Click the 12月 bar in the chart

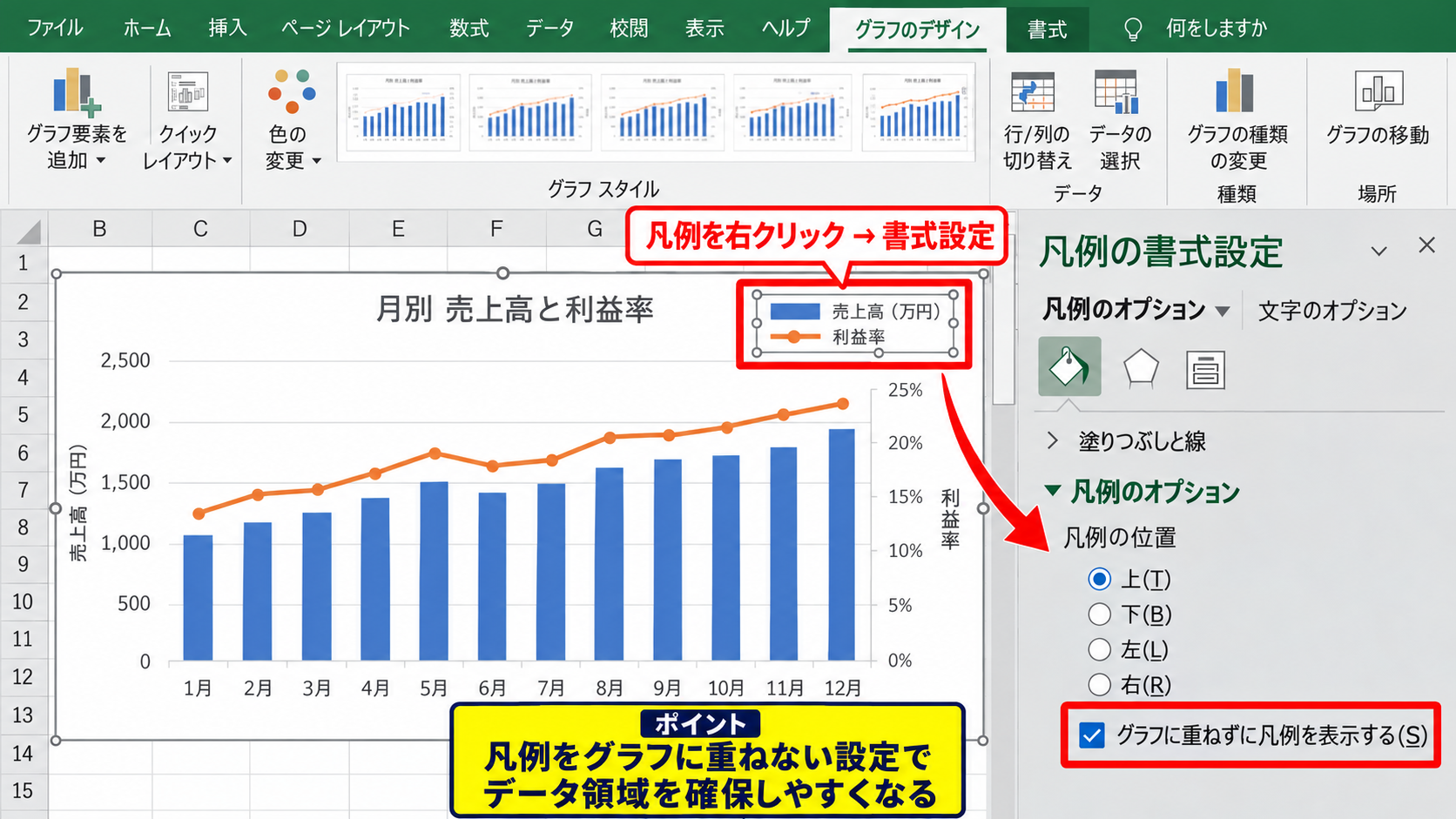click(x=842, y=545)
